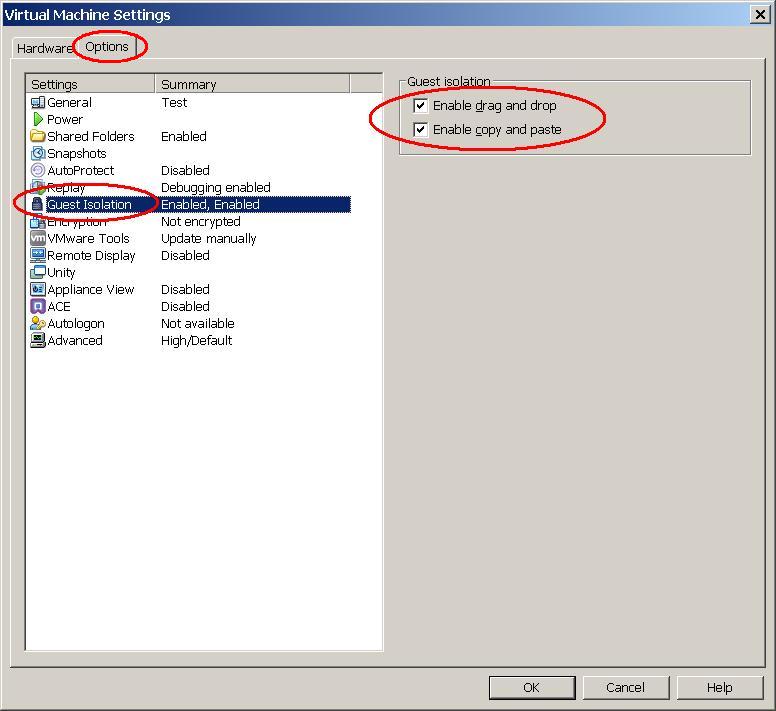The width and height of the screenshot is (776, 711).
Task: Toggle Enable drag and drop checkbox
Action: tap(421, 105)
